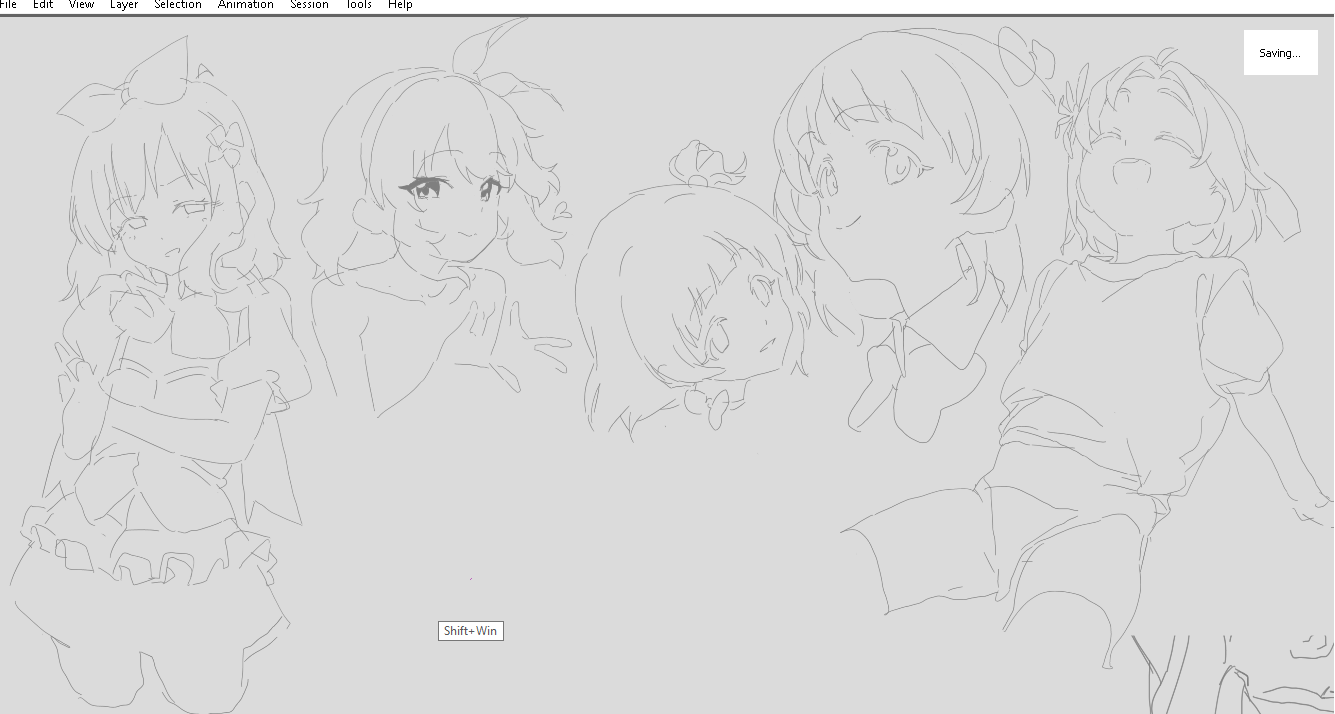Open the Selection menu

coord(178,5)
